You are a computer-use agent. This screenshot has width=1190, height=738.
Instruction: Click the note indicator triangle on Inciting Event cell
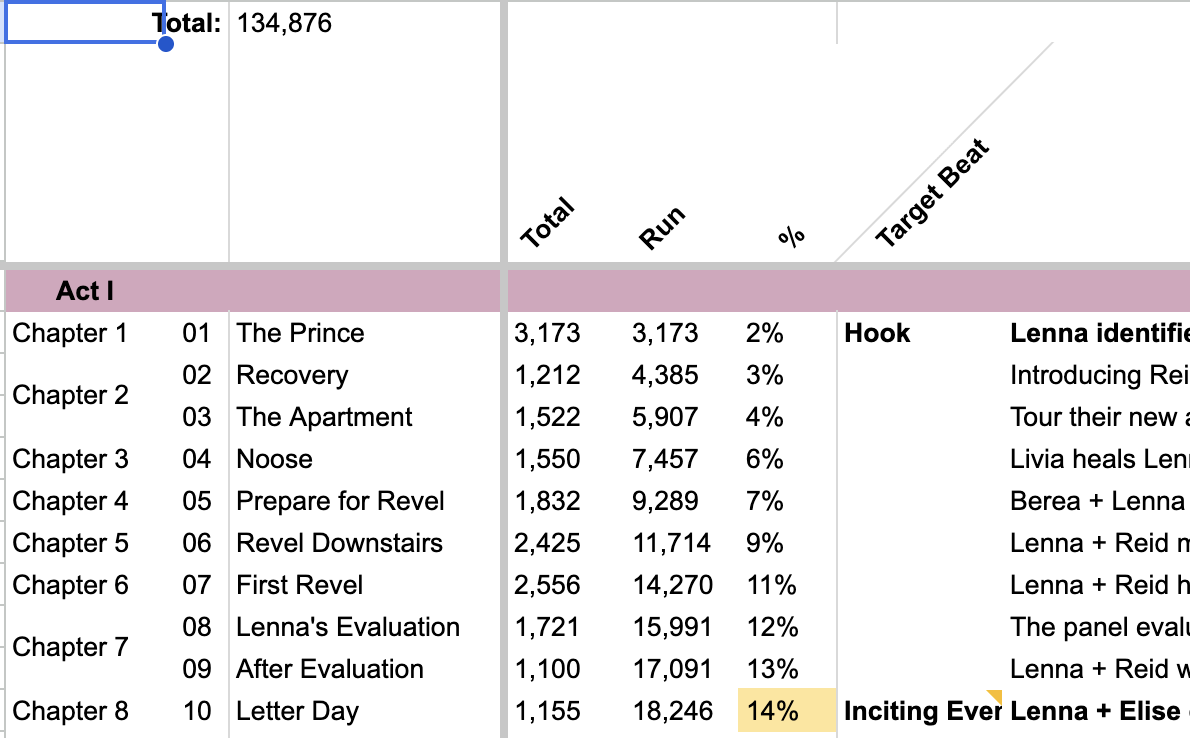(x=995, y=695)
